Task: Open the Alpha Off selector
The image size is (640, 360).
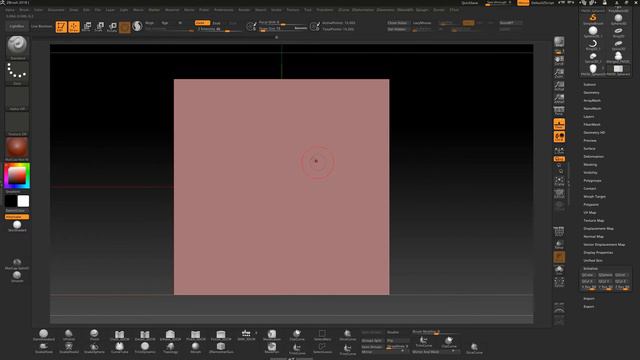Action: (17, 97)
